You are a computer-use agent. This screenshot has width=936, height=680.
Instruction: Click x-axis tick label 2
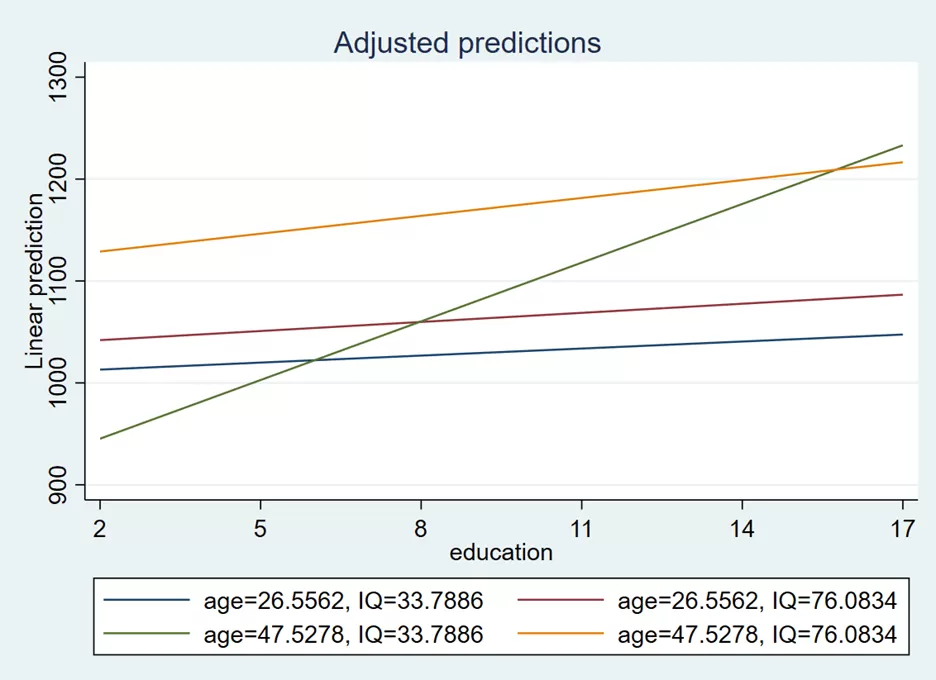point(100,527)
